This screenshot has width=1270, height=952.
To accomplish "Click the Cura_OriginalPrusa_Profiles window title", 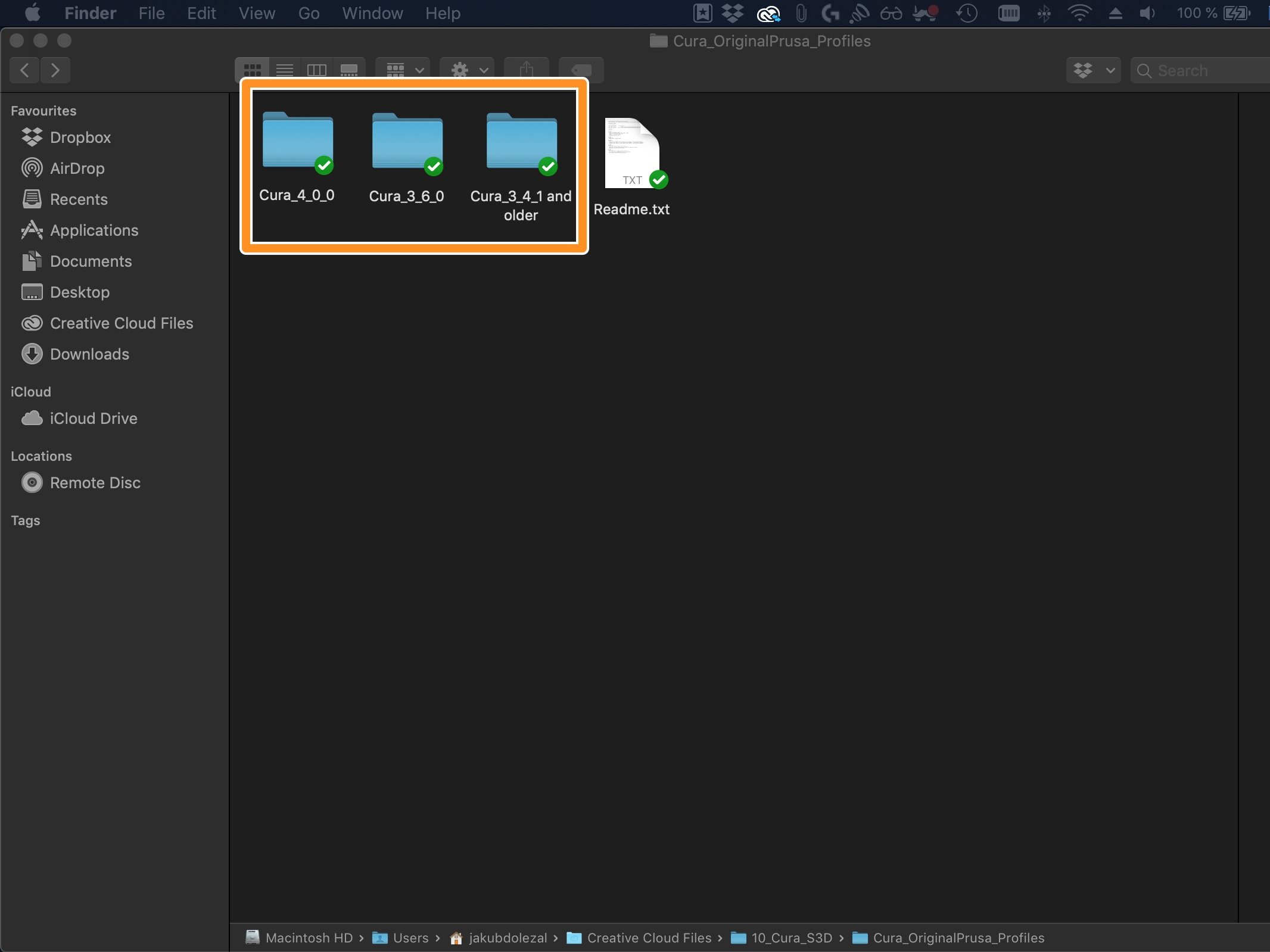I will tap(760, 41).
